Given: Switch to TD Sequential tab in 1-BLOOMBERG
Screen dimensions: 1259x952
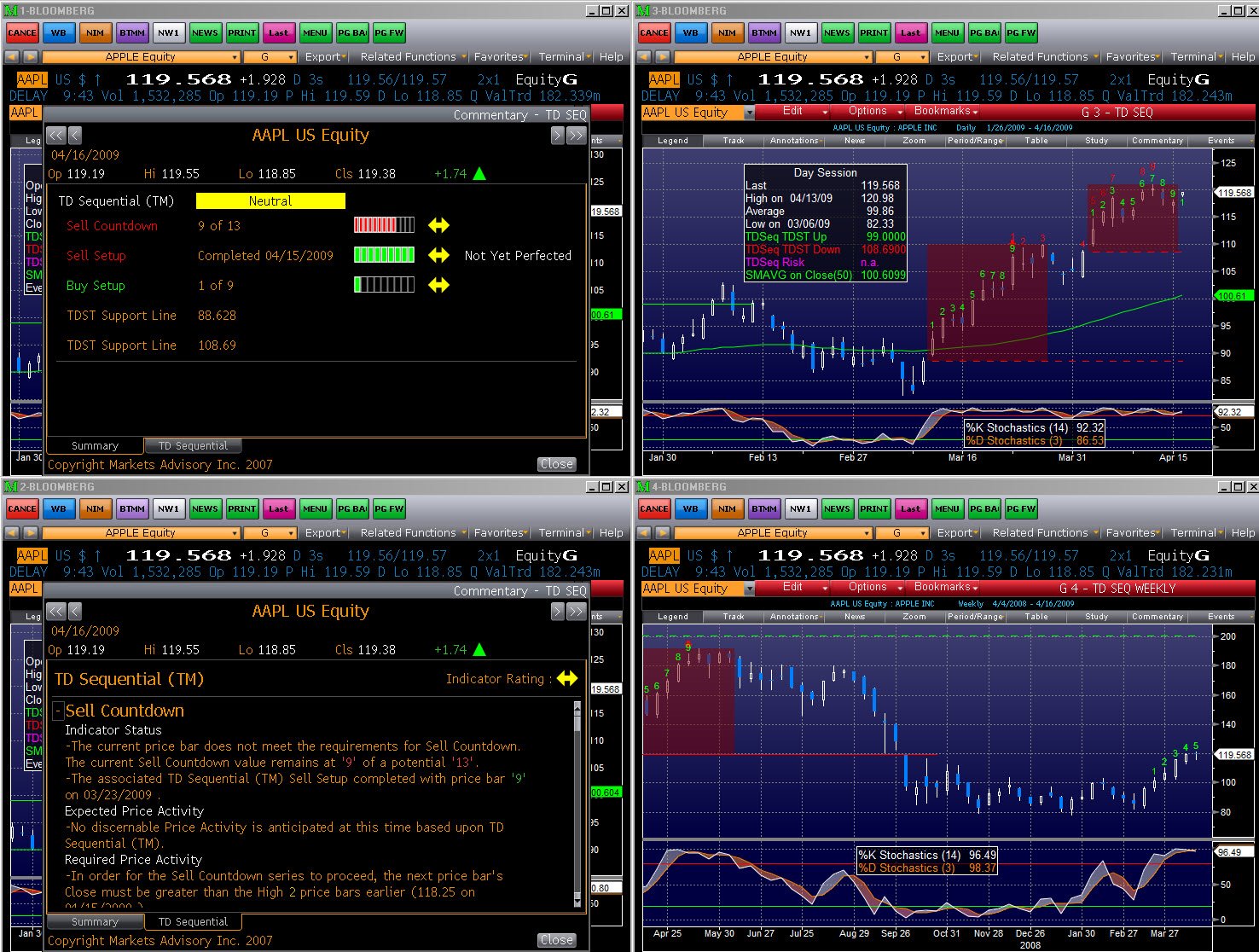Looking at the screenshot, I should coord(193,445).
